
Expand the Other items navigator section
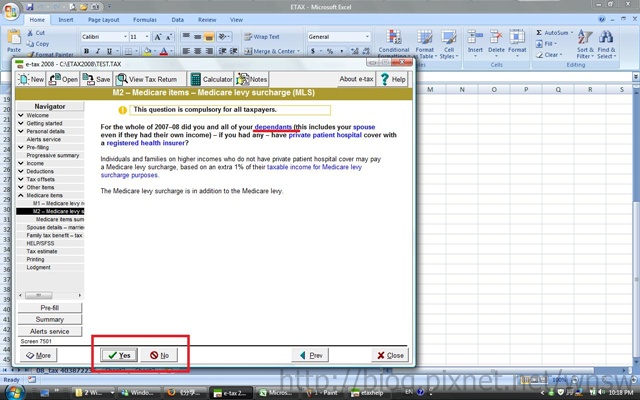pyautogui.click(x=21, y=187)
